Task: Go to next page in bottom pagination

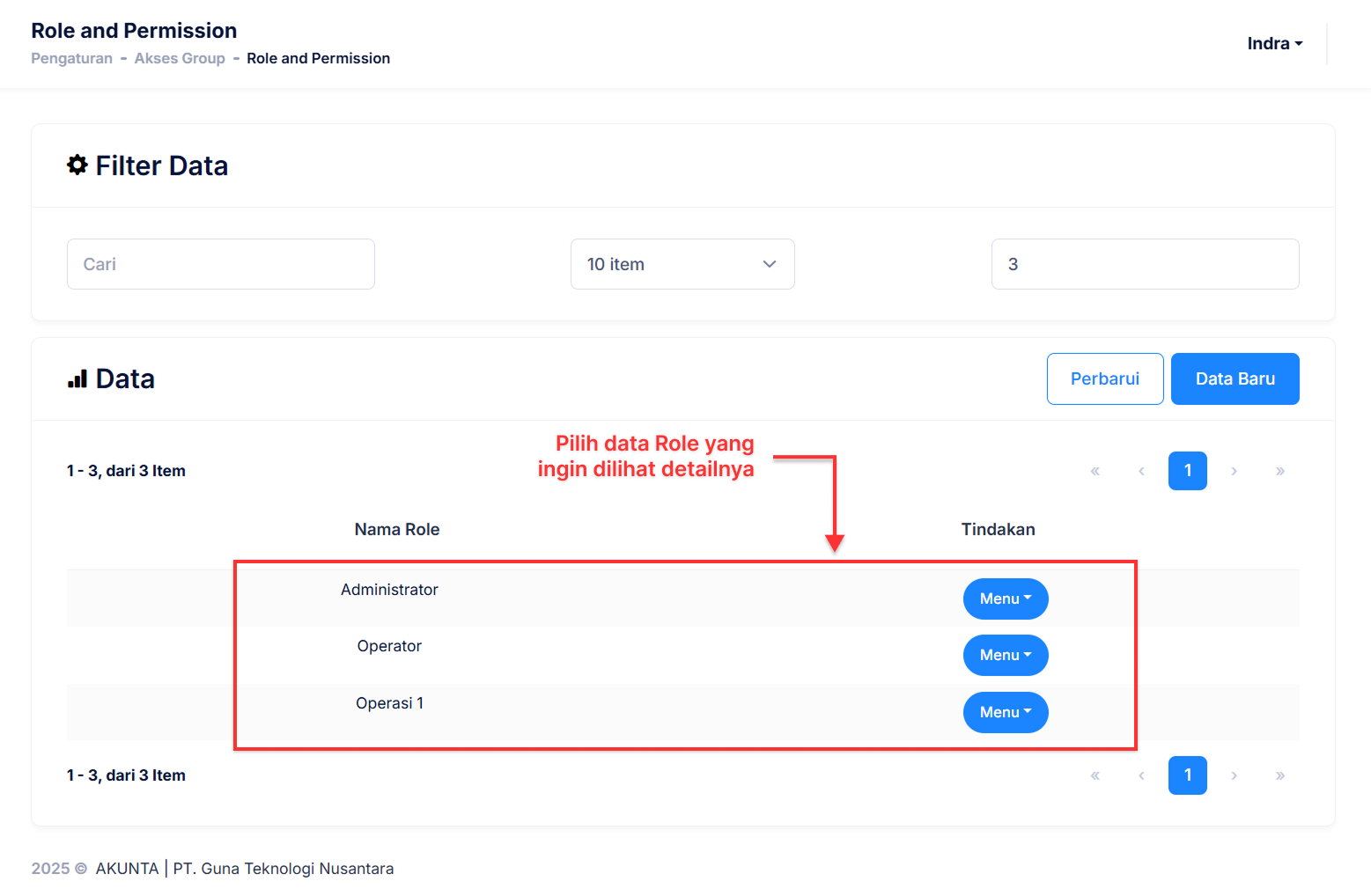Action: [1235, 775]
